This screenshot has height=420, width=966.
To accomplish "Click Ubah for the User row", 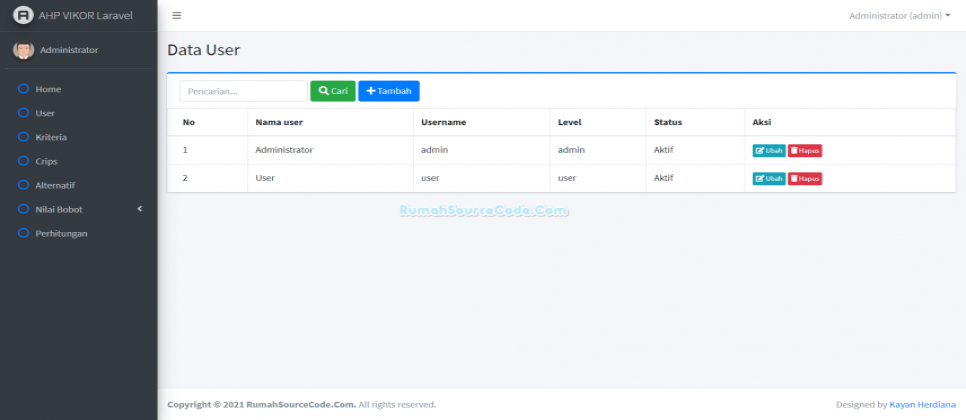I will 769,179.
